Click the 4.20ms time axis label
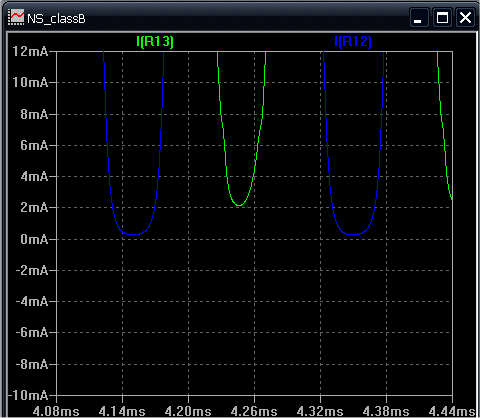 pyautogui.click(x=188, y=411)
